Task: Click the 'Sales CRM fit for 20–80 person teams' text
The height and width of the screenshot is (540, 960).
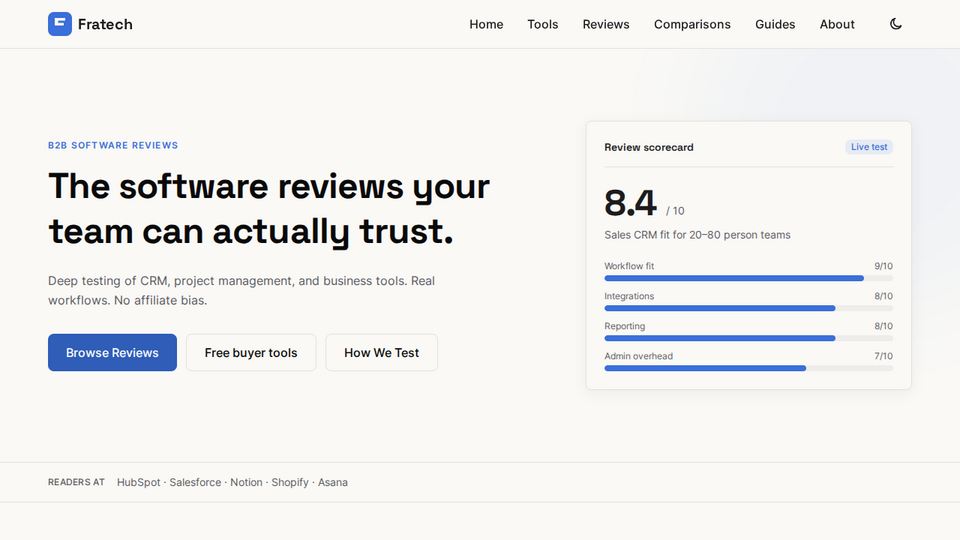Action: 697,235
